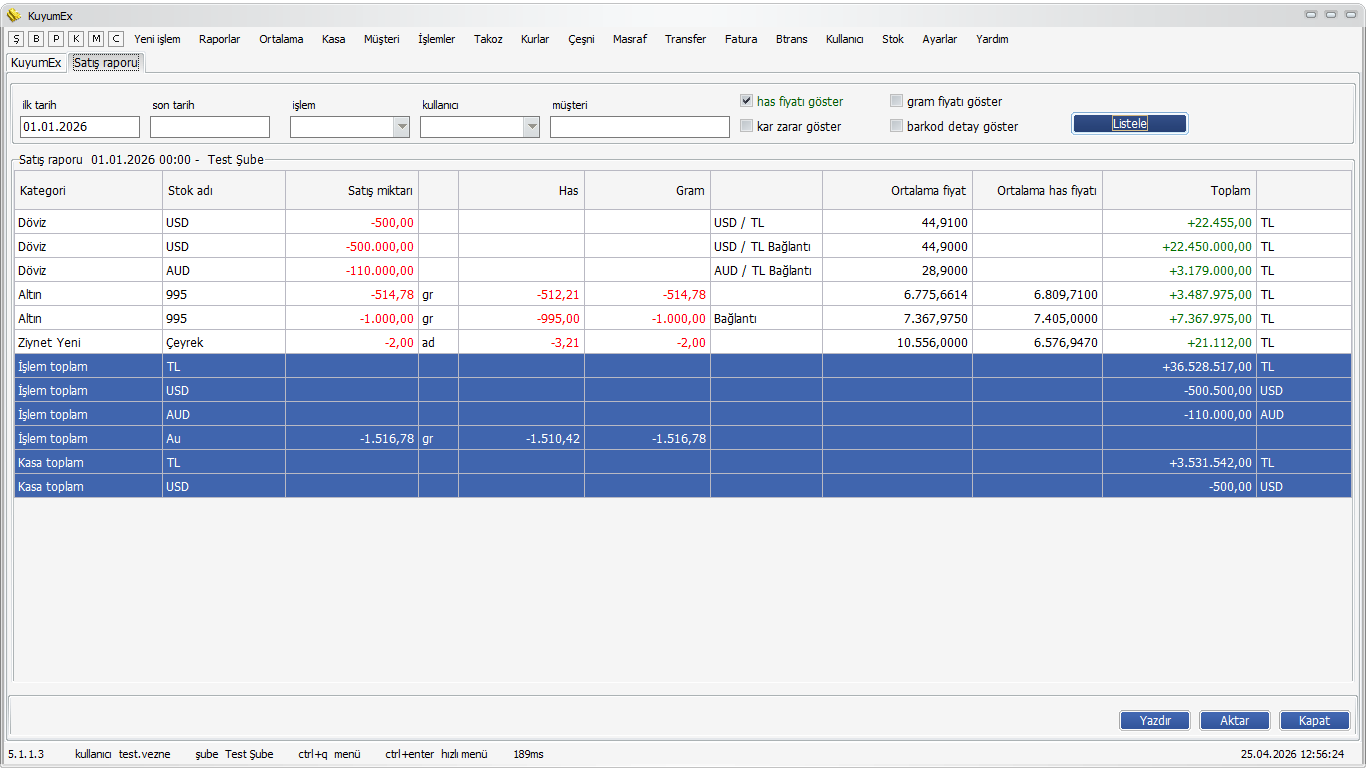Open the Kurlar menu

coord(534,39)
